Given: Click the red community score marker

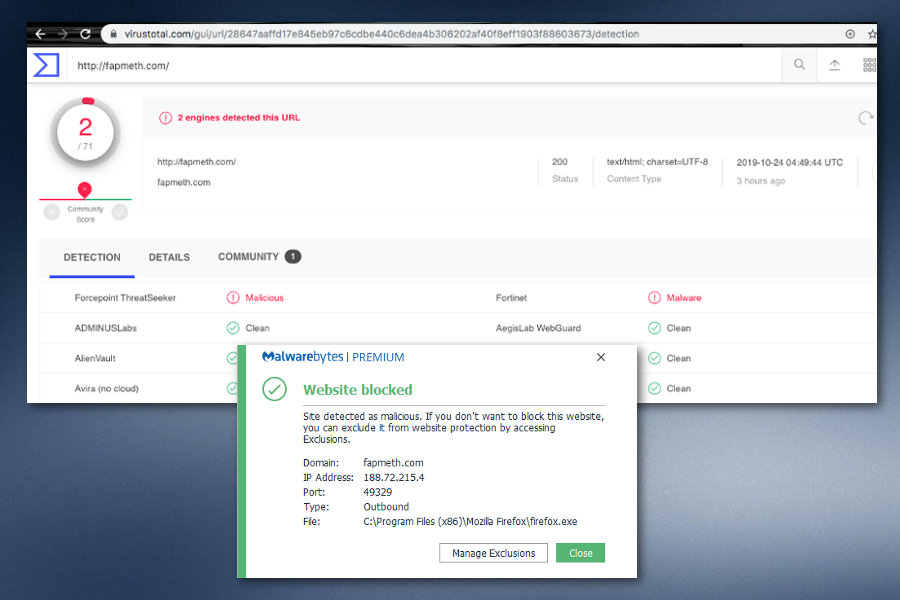Looking at the screenshot, I should [85, 189].
